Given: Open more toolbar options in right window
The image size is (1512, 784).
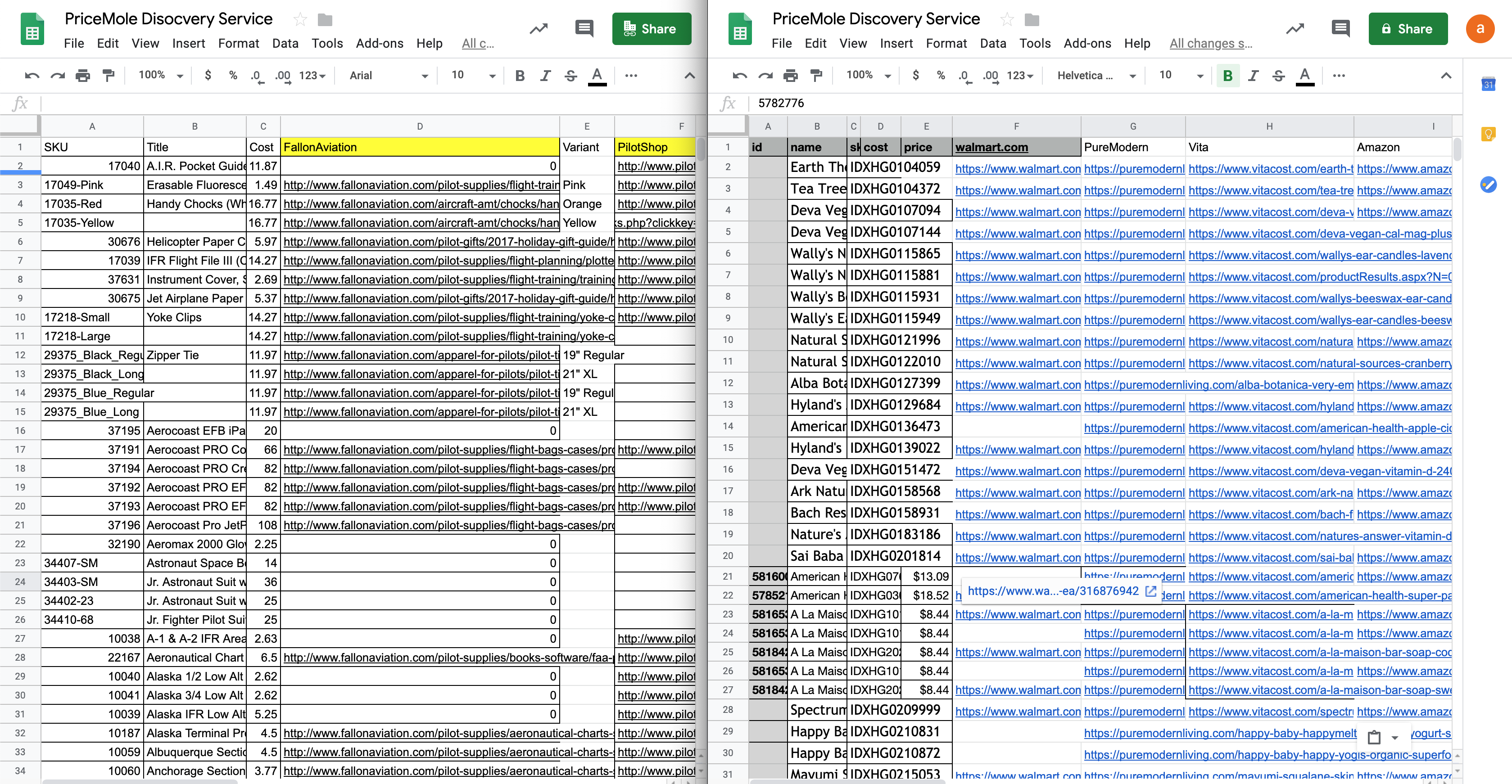Looking at the screenshot, I should point(1339,75).
